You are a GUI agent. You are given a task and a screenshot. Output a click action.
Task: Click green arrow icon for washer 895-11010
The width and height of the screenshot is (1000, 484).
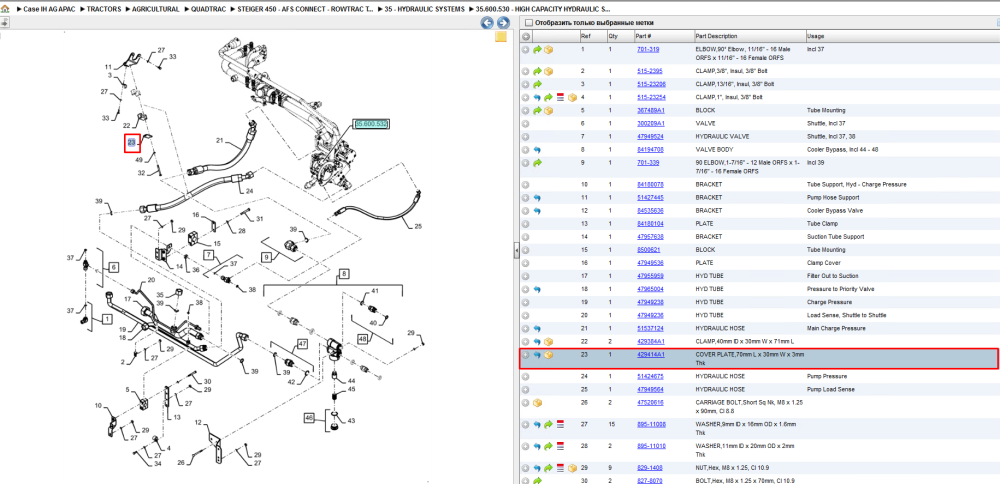pyautogui.click(x=548, y=446)
